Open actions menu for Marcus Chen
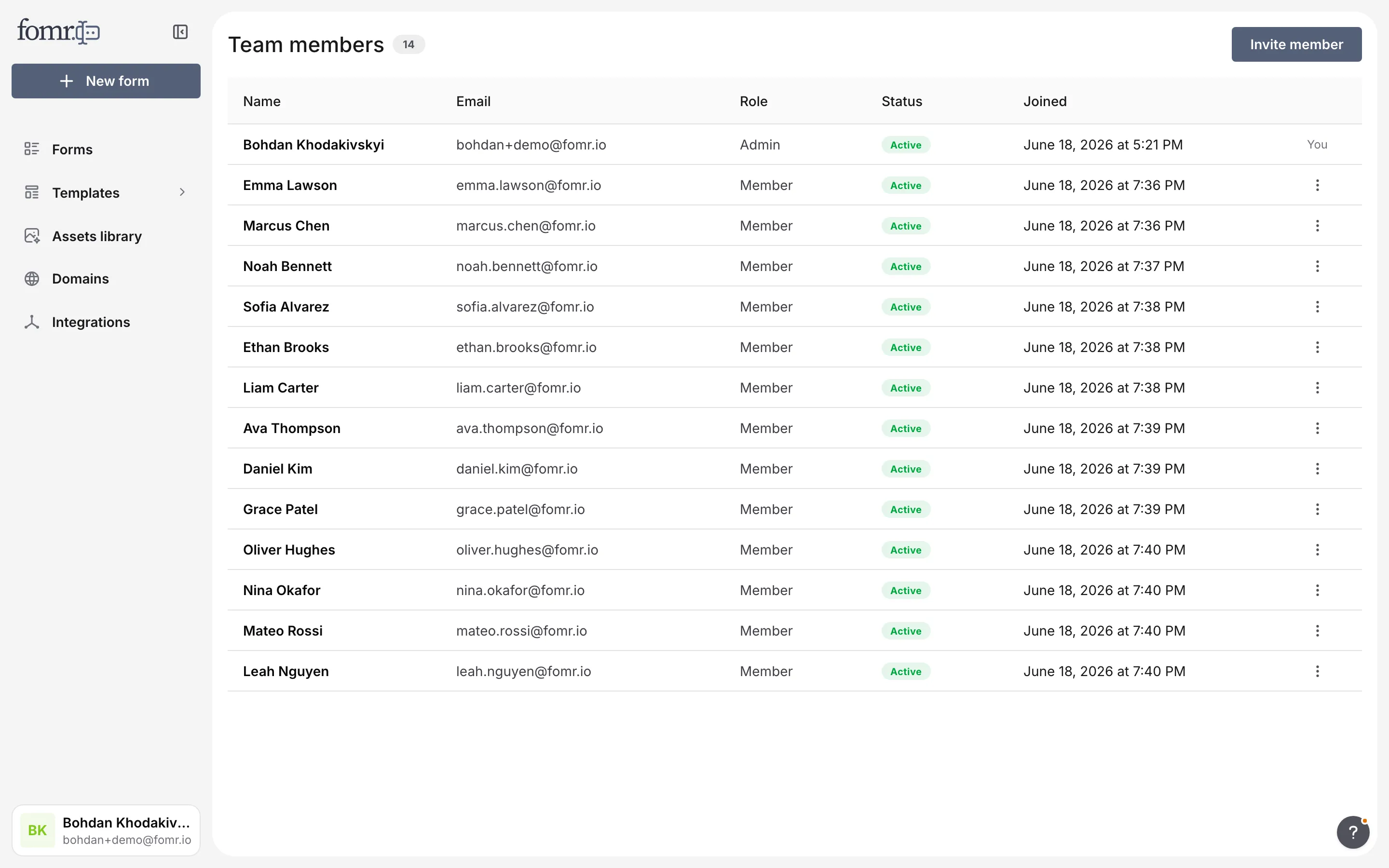The image size is (1389, 868). 1317,226
